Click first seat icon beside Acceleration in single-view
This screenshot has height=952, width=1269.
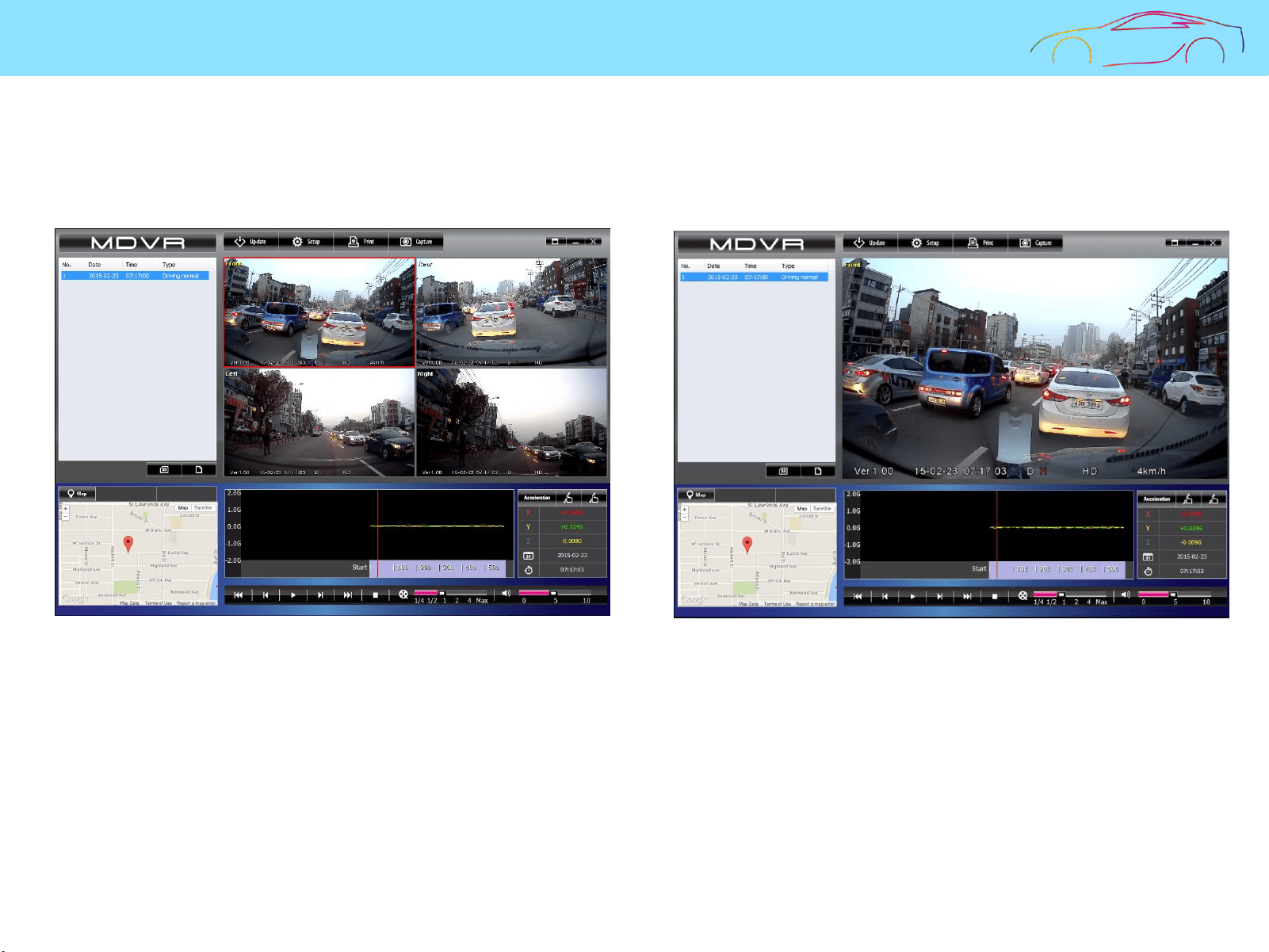pos(1188,499)
